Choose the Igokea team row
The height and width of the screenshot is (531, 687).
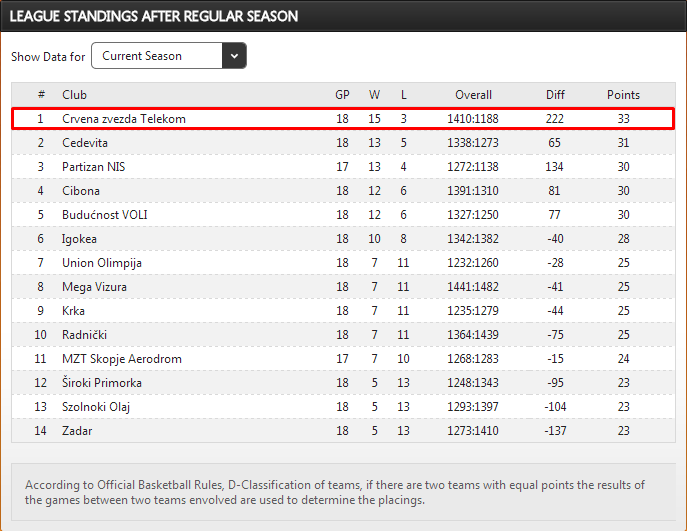pyautogui.click(x=81, y=239)
